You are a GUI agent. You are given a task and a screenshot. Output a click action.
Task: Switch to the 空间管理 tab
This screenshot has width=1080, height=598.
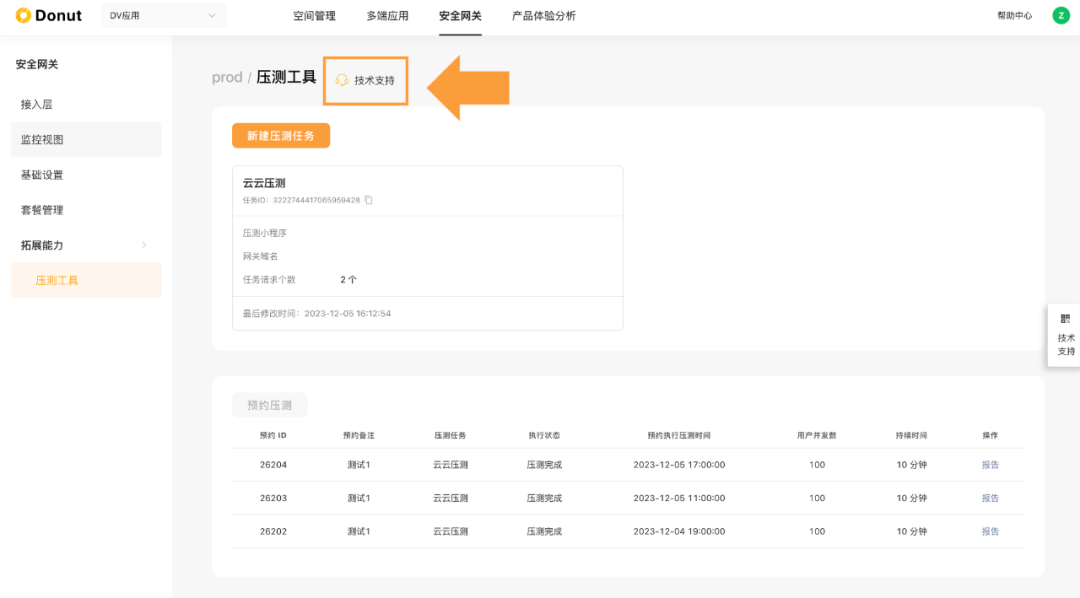(x=314, y=16)
